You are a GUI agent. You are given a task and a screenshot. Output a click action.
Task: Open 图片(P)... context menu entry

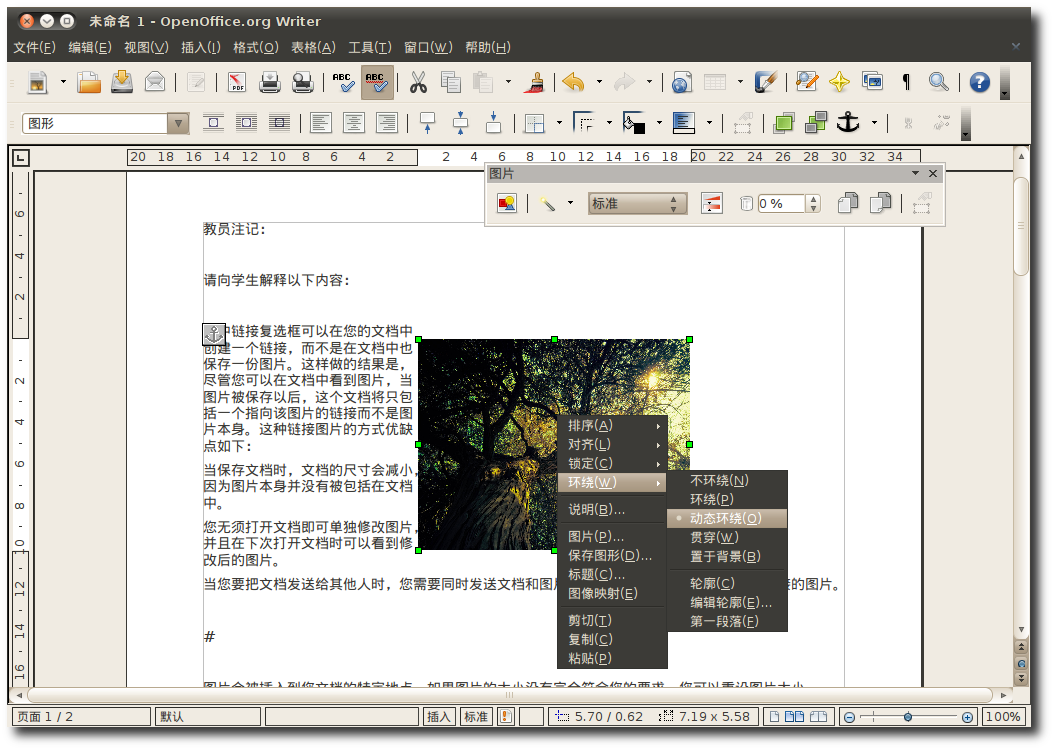(x=612, y=536)
